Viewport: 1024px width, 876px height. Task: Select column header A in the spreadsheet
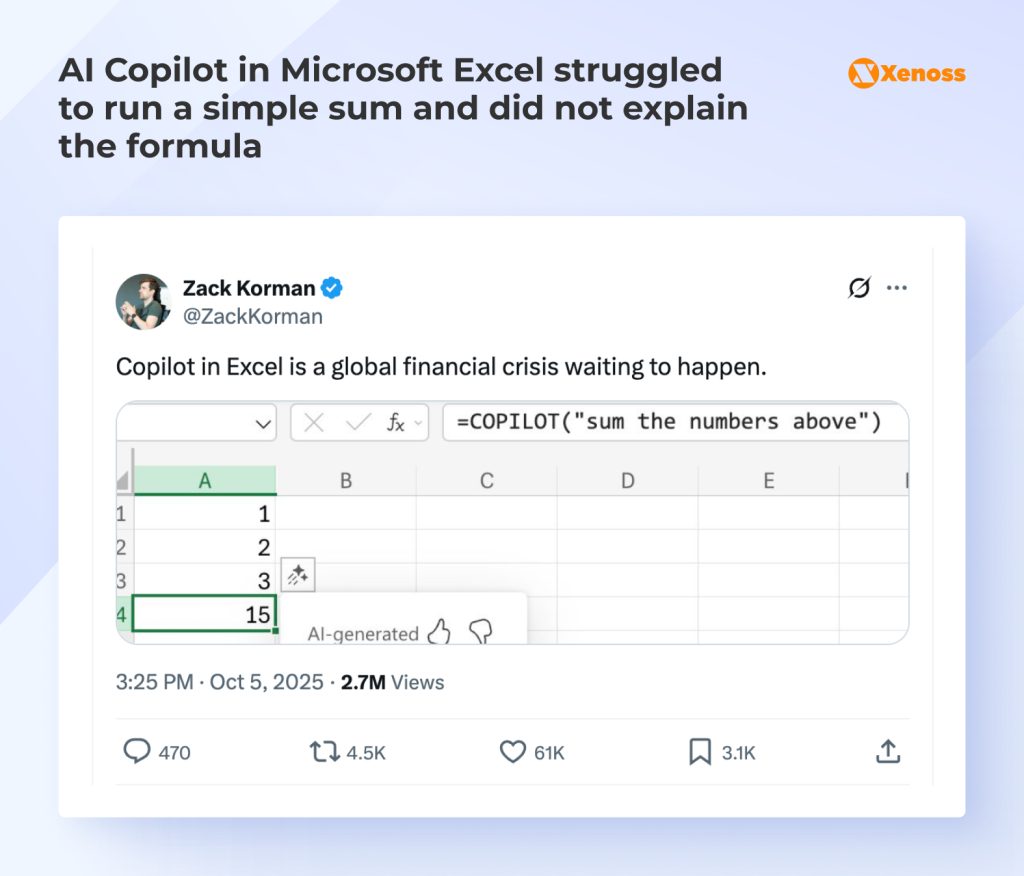click(x=204, y=480)
